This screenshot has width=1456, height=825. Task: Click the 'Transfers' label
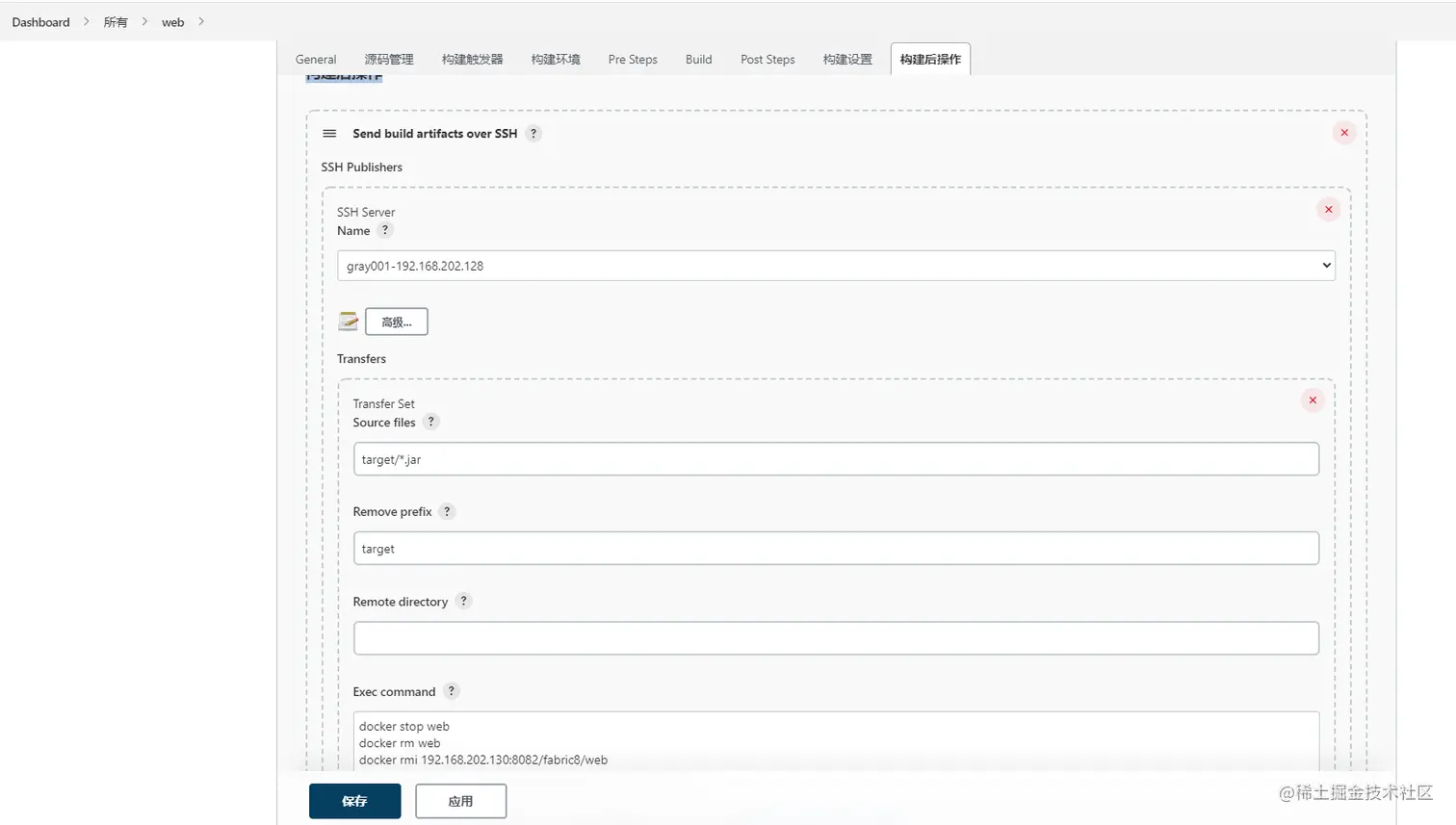(361, 359)
